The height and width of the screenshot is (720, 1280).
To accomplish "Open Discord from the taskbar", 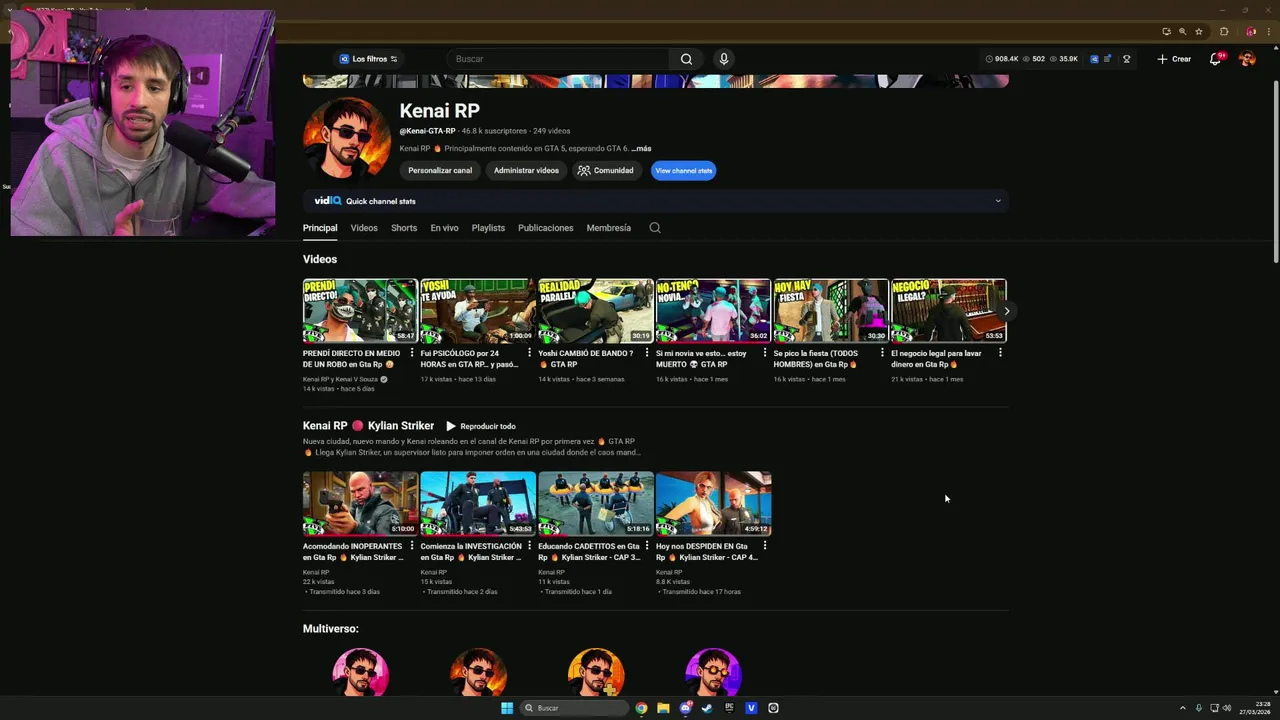I will pos(685,708).
